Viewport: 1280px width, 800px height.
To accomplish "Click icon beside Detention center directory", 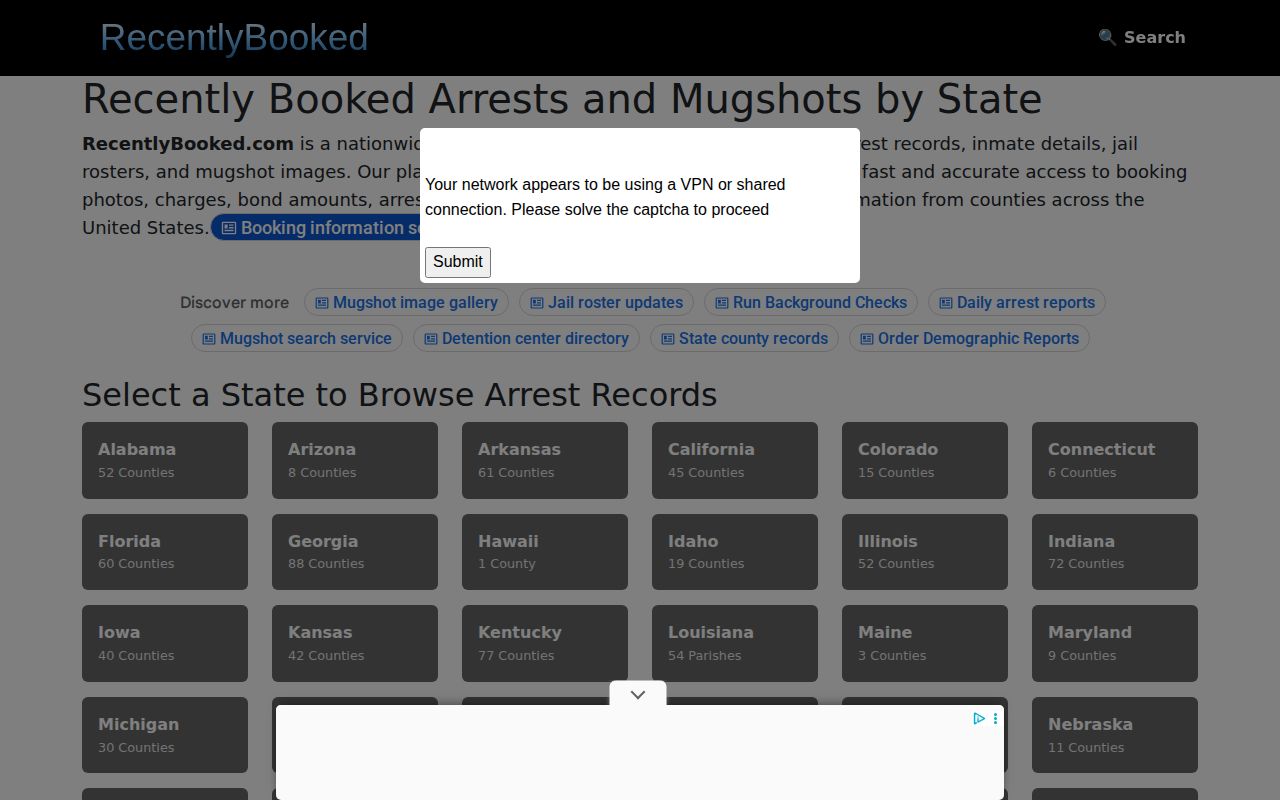I will [x=431, y=339].
